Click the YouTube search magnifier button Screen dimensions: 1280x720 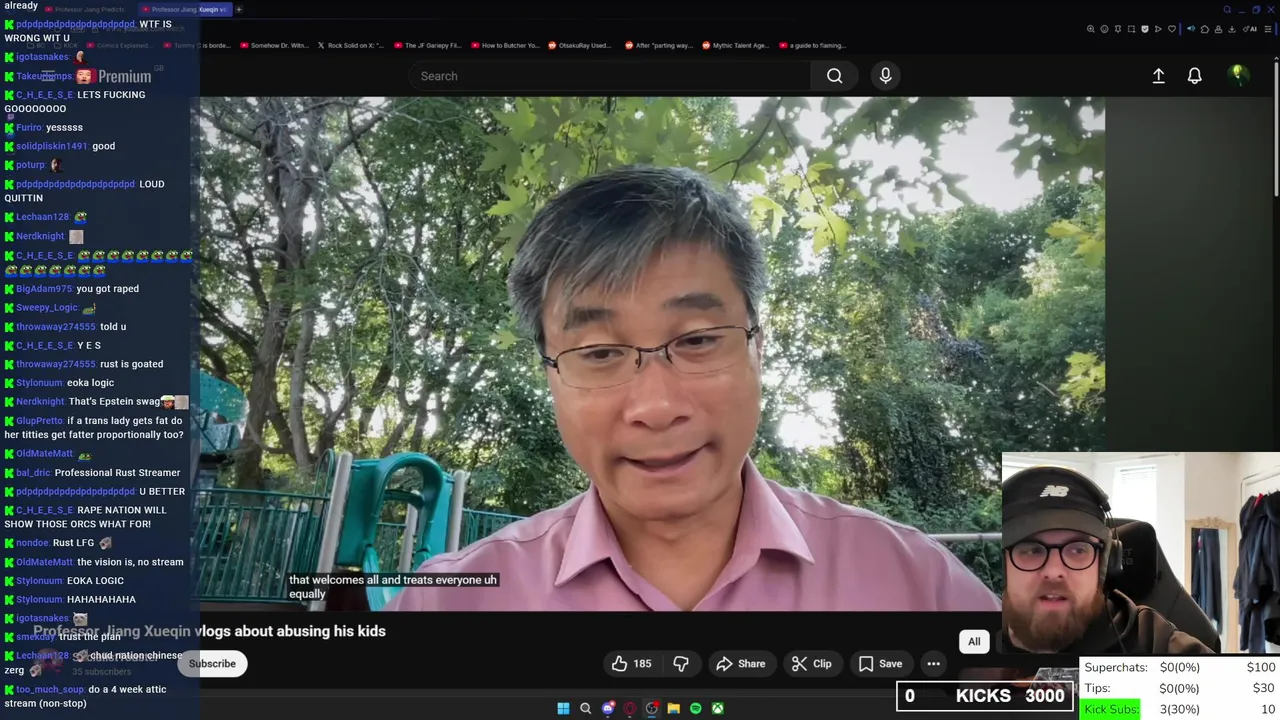pos(834,76)
